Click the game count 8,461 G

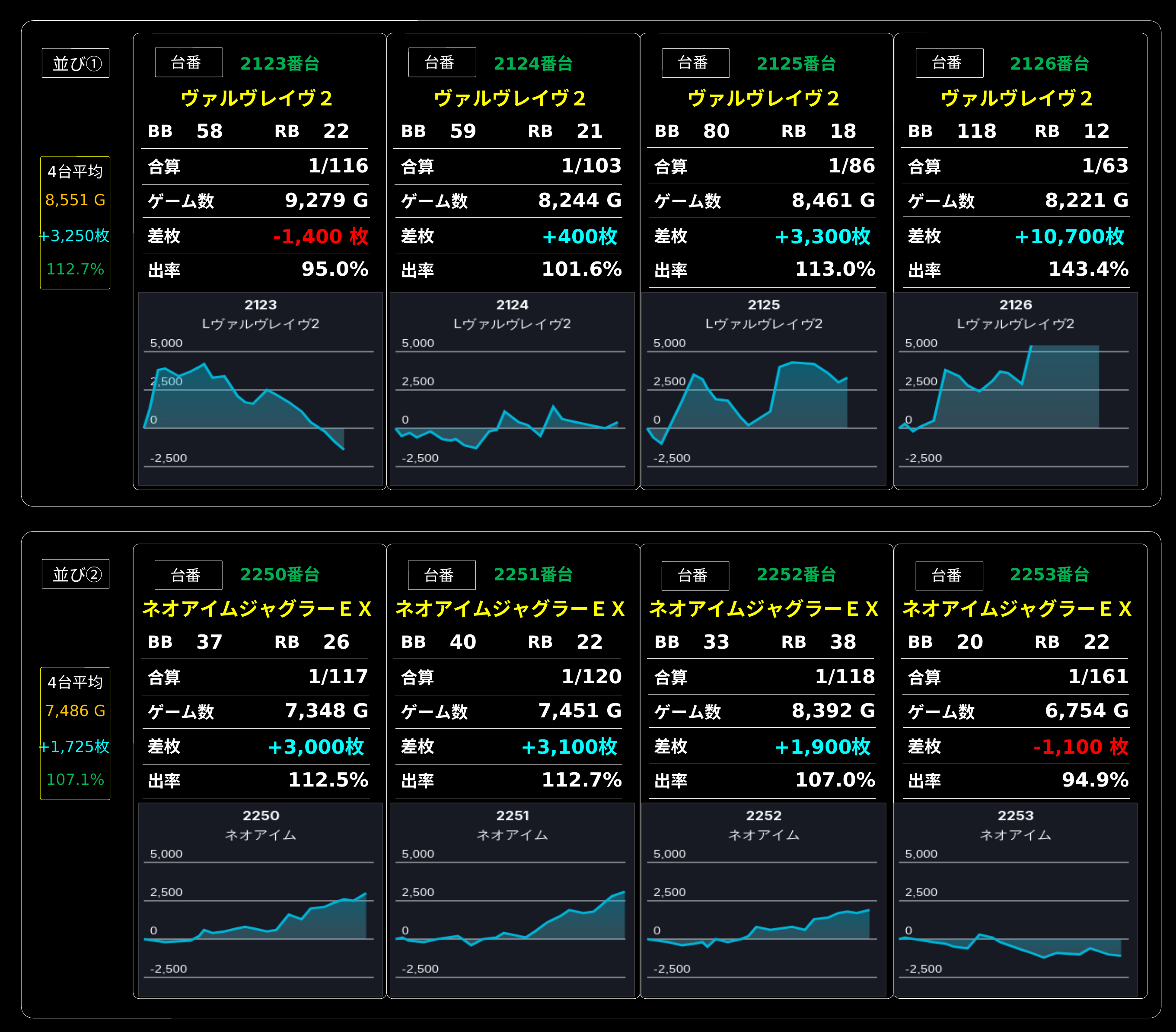coord(833,200)
